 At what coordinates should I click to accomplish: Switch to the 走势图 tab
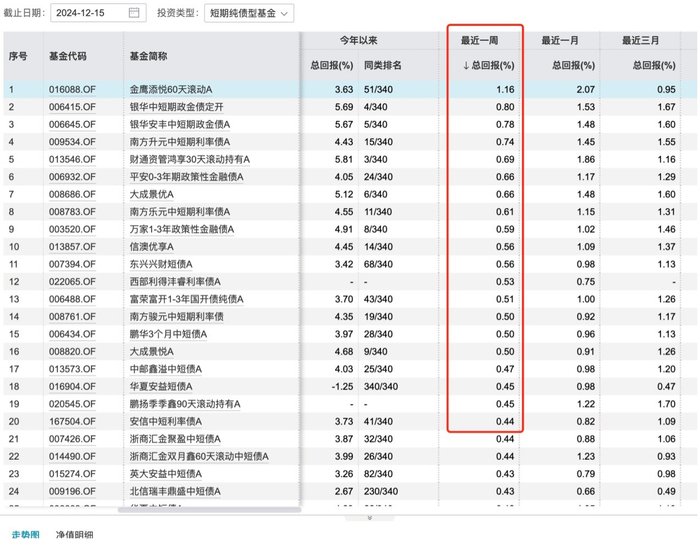click(25, 534)
